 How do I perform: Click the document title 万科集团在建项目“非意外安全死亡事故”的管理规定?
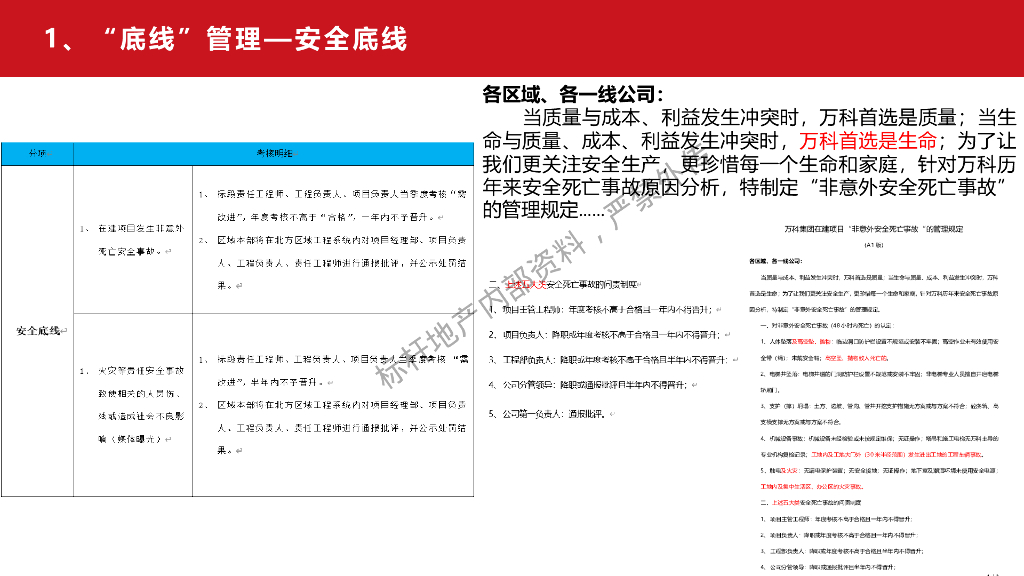pyautogui.click(x=873, y=229)
